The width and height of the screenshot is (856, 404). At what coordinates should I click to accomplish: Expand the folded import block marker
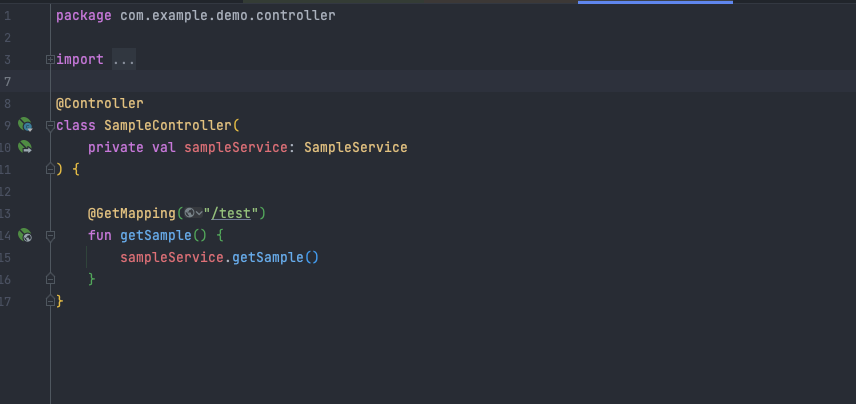pos(50,60)
